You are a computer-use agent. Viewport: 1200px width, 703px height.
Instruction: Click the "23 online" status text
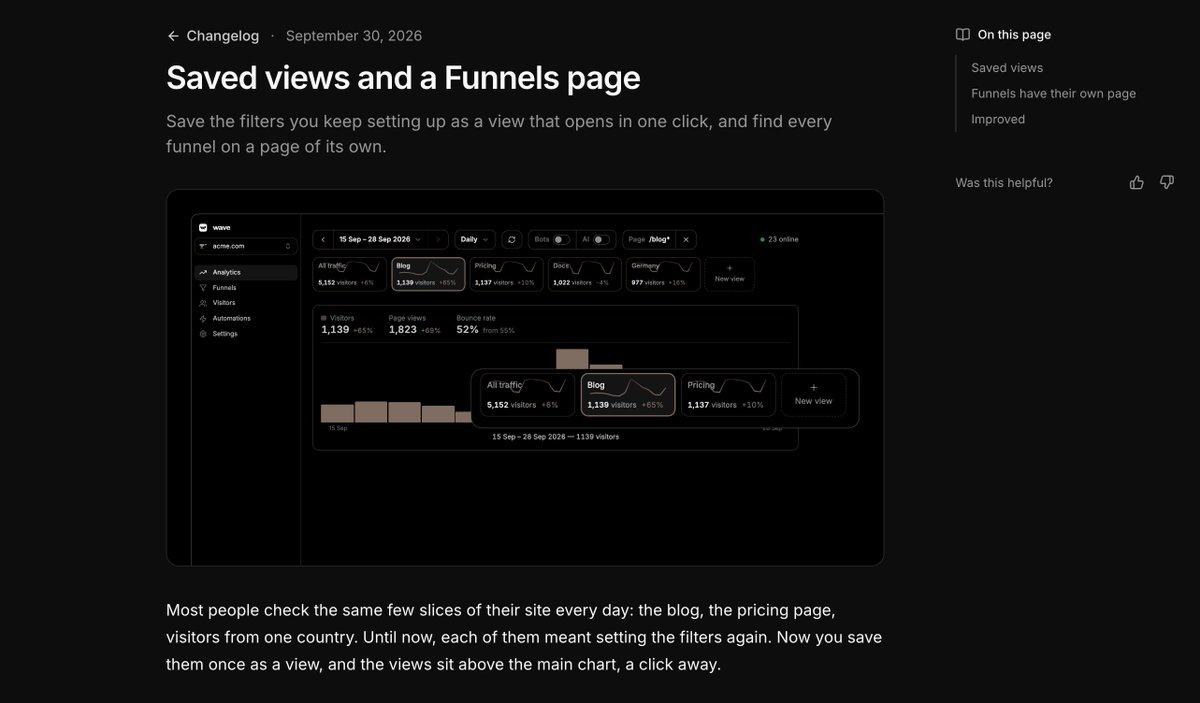(783, 239)
